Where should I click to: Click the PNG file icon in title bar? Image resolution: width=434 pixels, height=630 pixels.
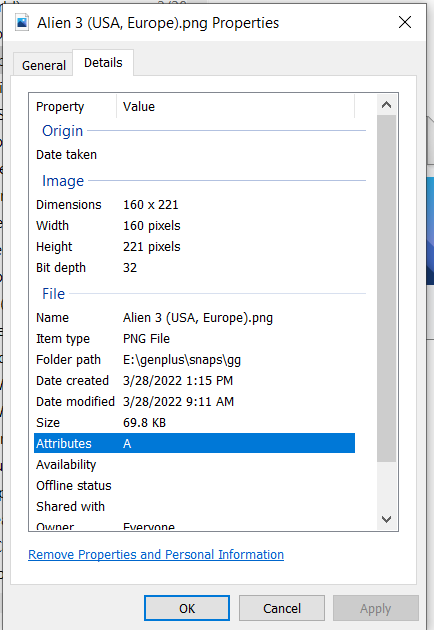[x=22, y=22]
